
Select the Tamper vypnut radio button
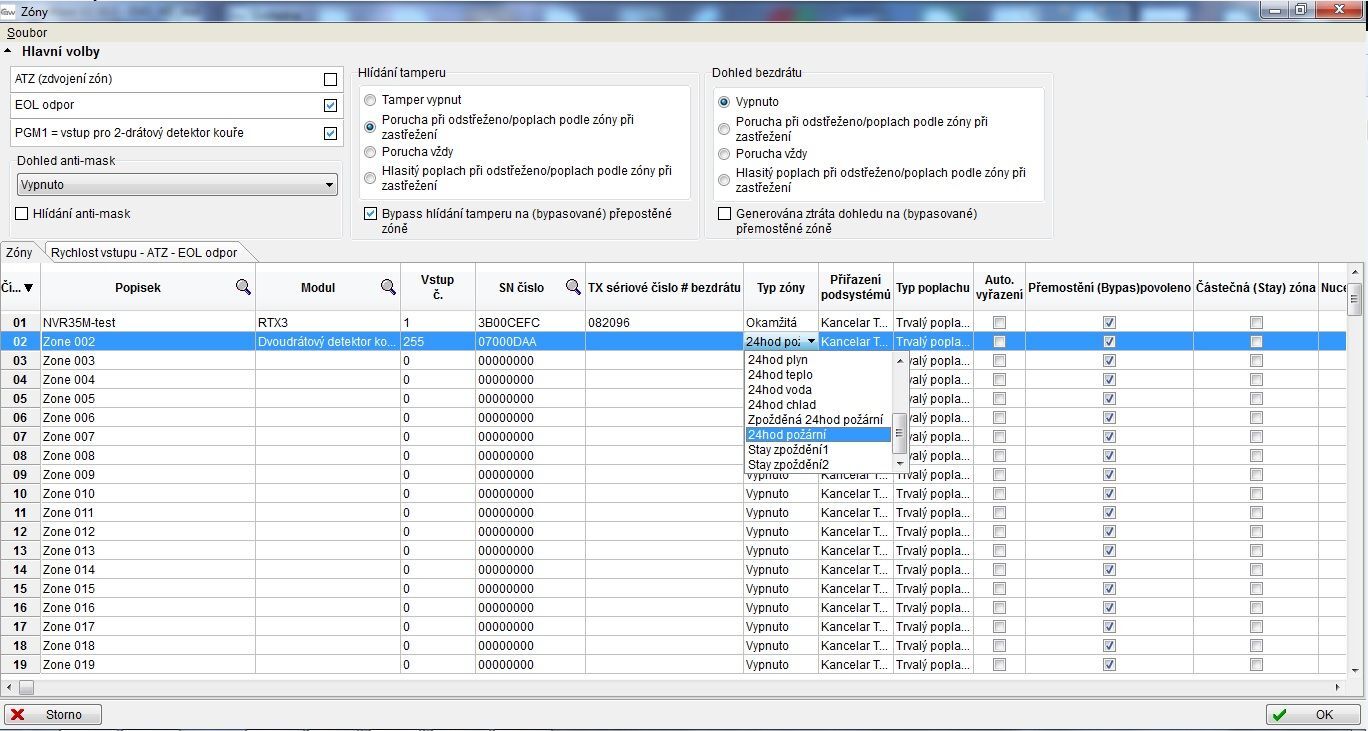pyautogui.click(x=371, y=100)
